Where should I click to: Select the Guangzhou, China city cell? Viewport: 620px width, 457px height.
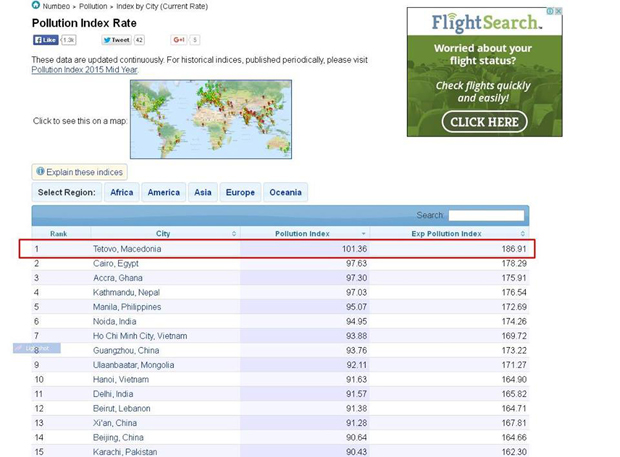[126, 350]
